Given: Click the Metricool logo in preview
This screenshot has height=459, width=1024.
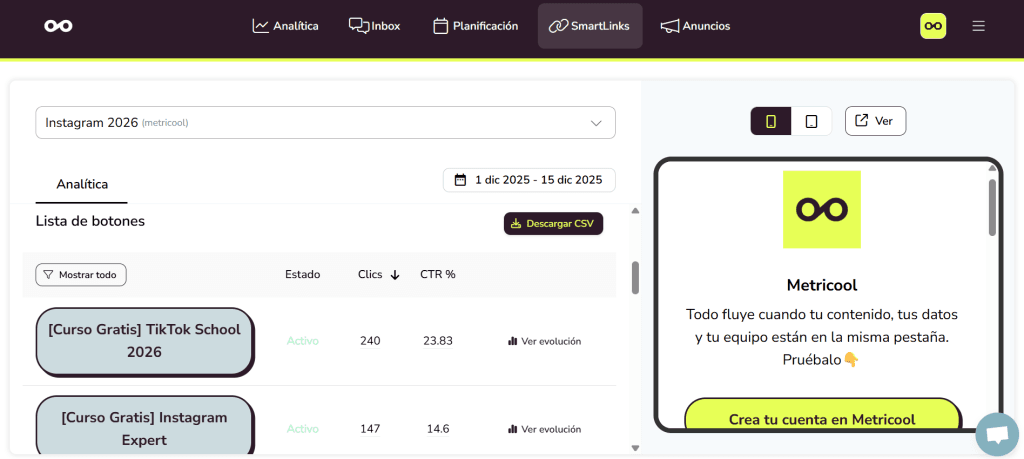Looking at the screenshot, I should click(821, 209).
